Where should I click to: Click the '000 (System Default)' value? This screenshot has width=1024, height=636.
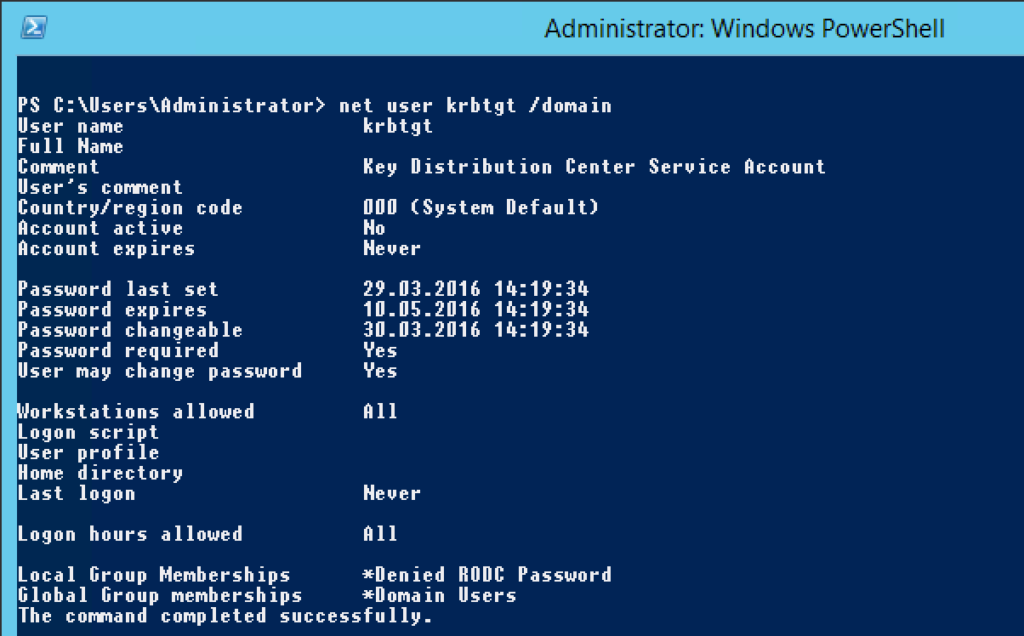click(481, 208)
